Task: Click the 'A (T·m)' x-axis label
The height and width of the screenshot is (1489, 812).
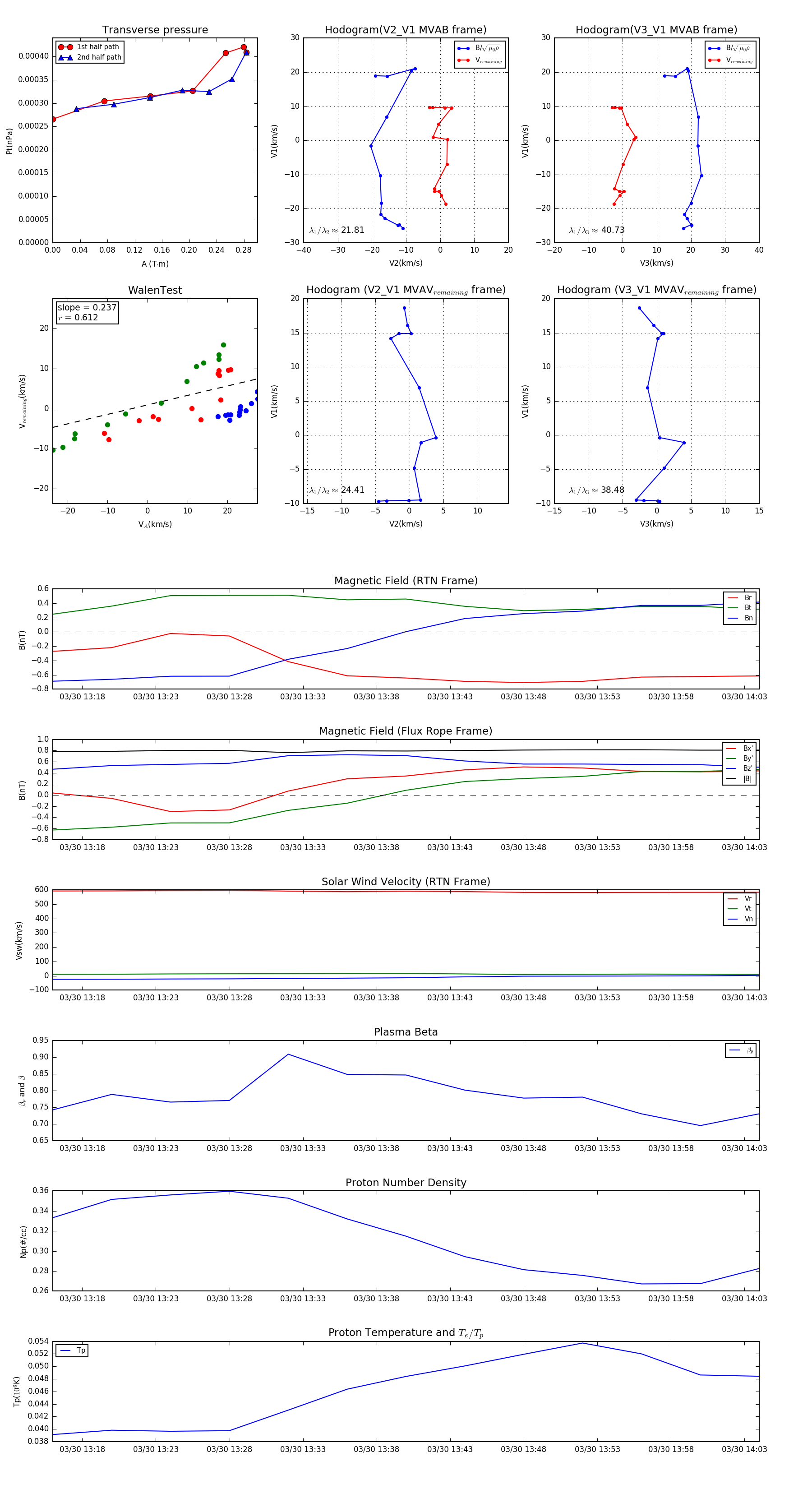Action: [155, 264]
